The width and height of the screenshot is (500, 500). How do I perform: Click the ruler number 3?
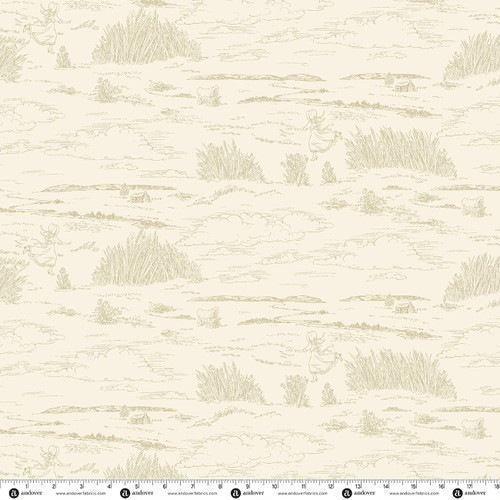point(82,486)
